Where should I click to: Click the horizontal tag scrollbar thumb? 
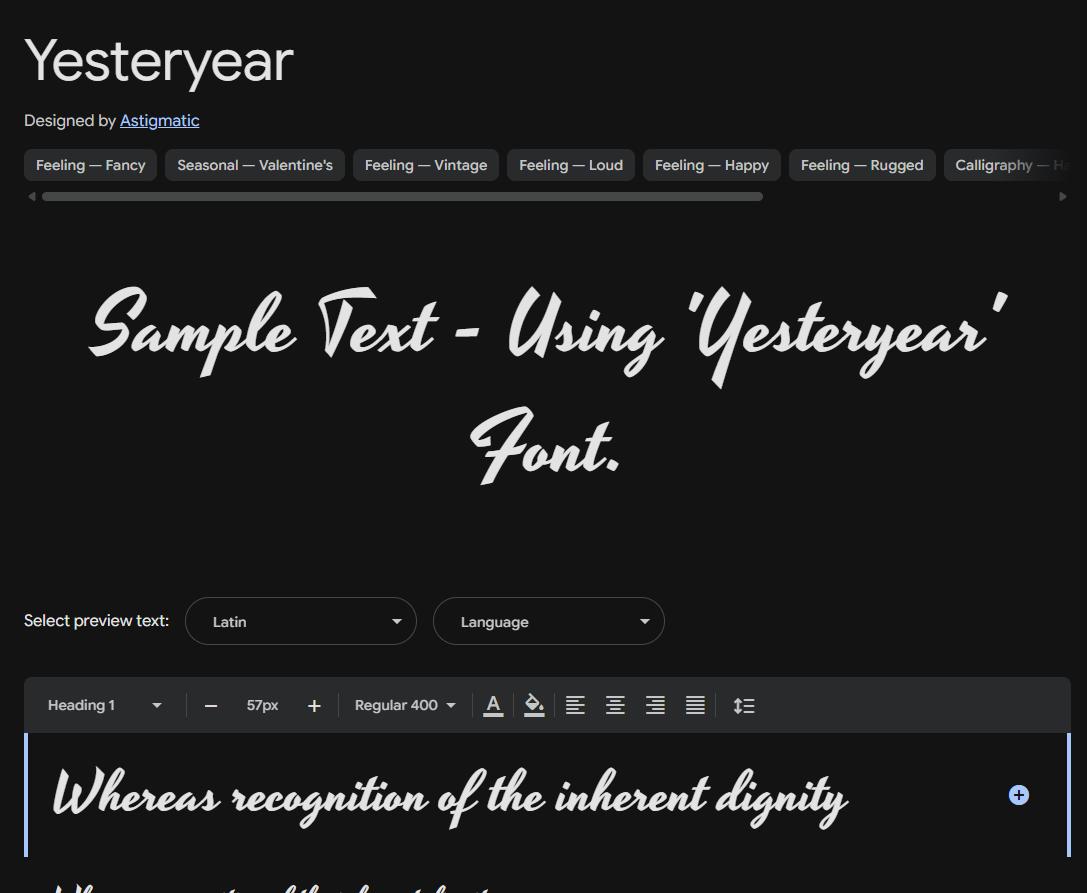[402, 197]
